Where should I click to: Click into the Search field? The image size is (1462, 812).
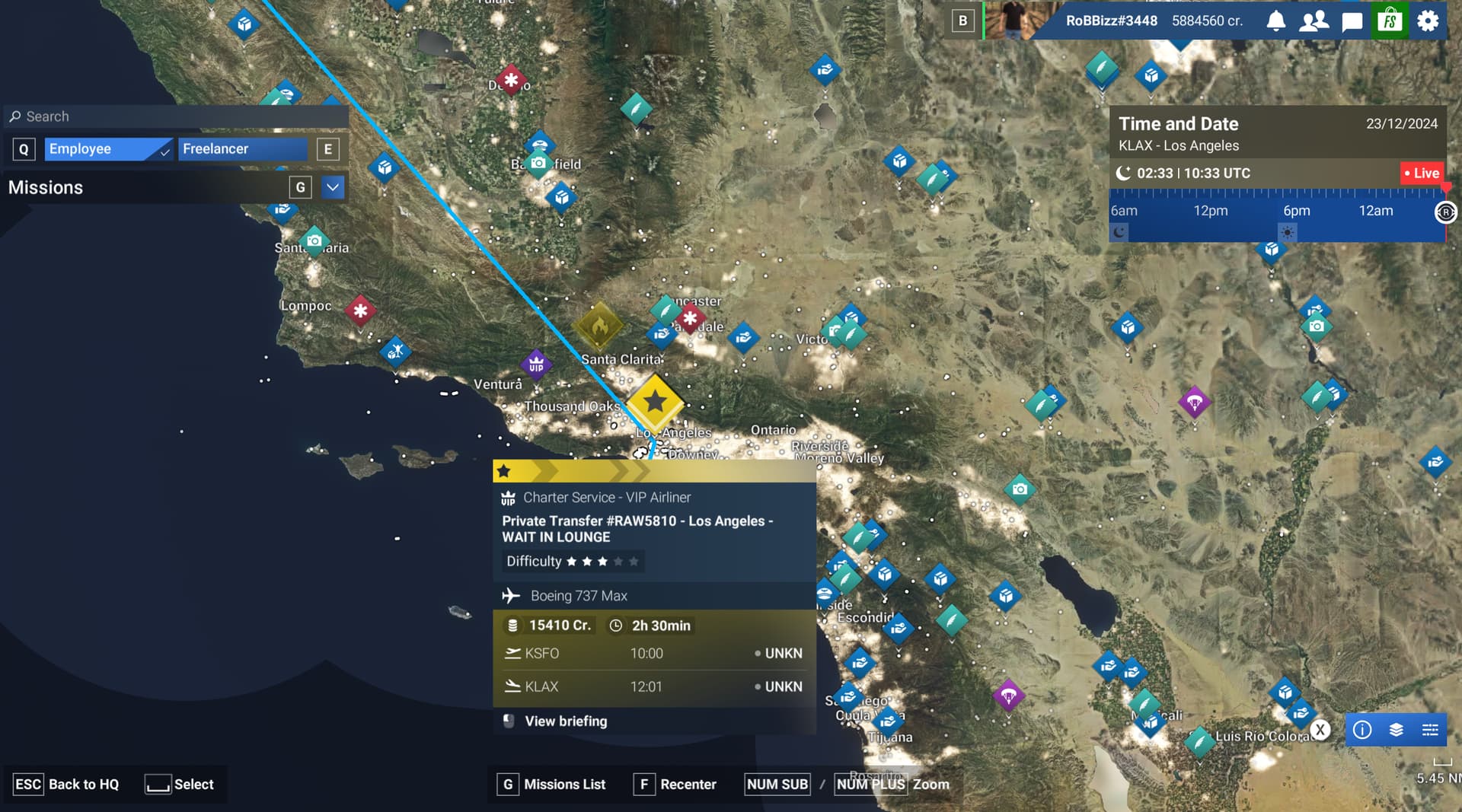click(176, 116)
